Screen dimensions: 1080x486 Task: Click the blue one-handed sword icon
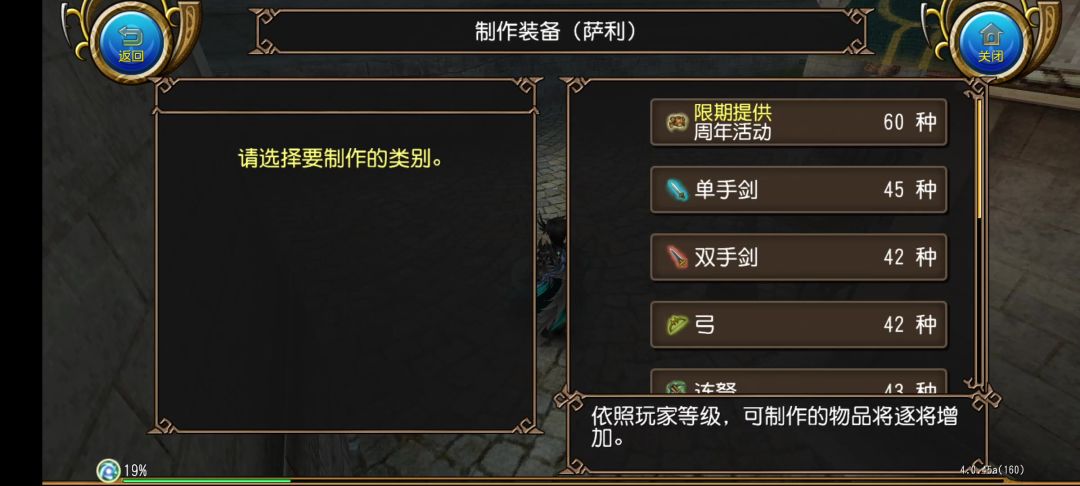click(x=677, y=190)
